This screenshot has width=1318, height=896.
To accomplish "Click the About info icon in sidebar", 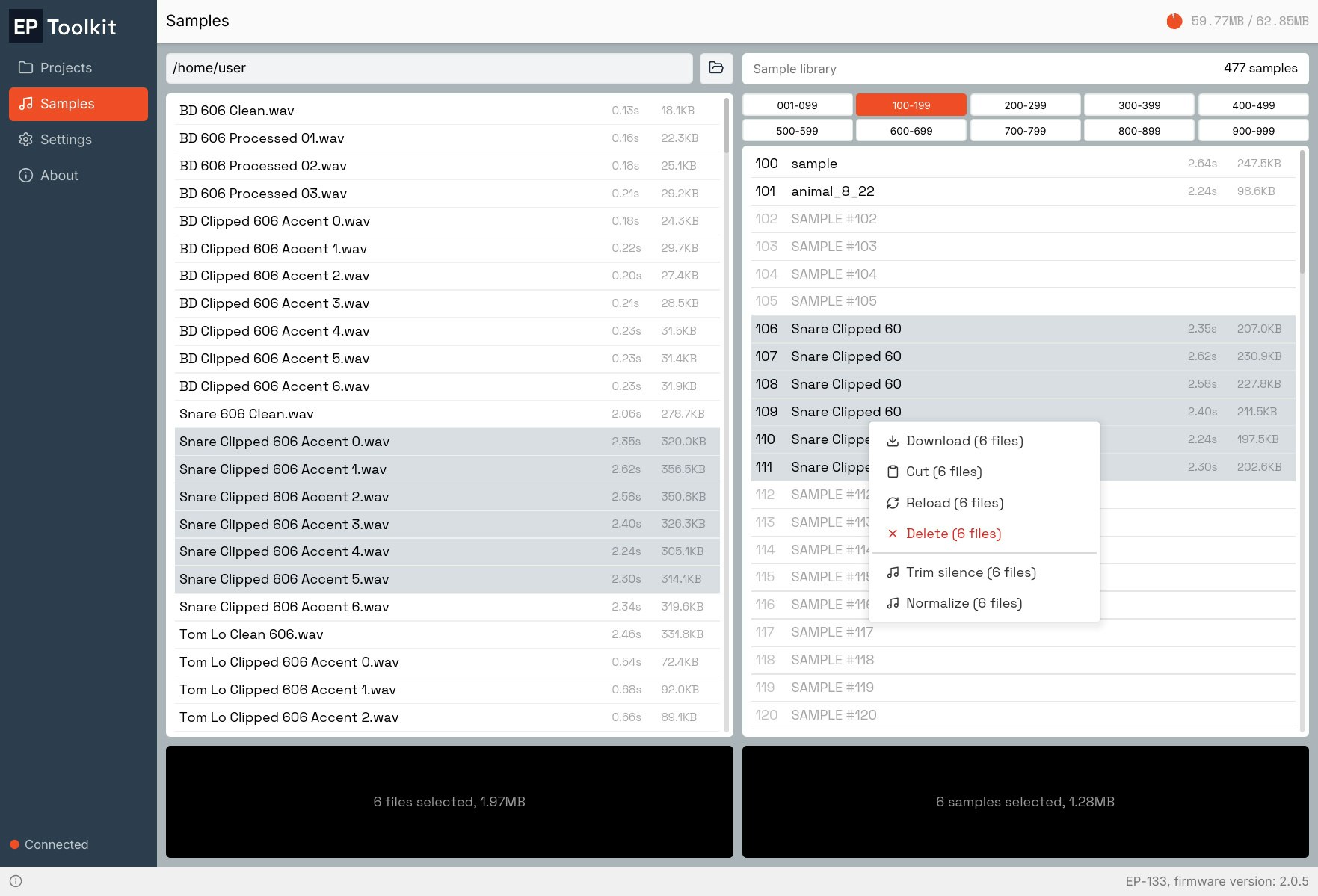I will 26,176.
